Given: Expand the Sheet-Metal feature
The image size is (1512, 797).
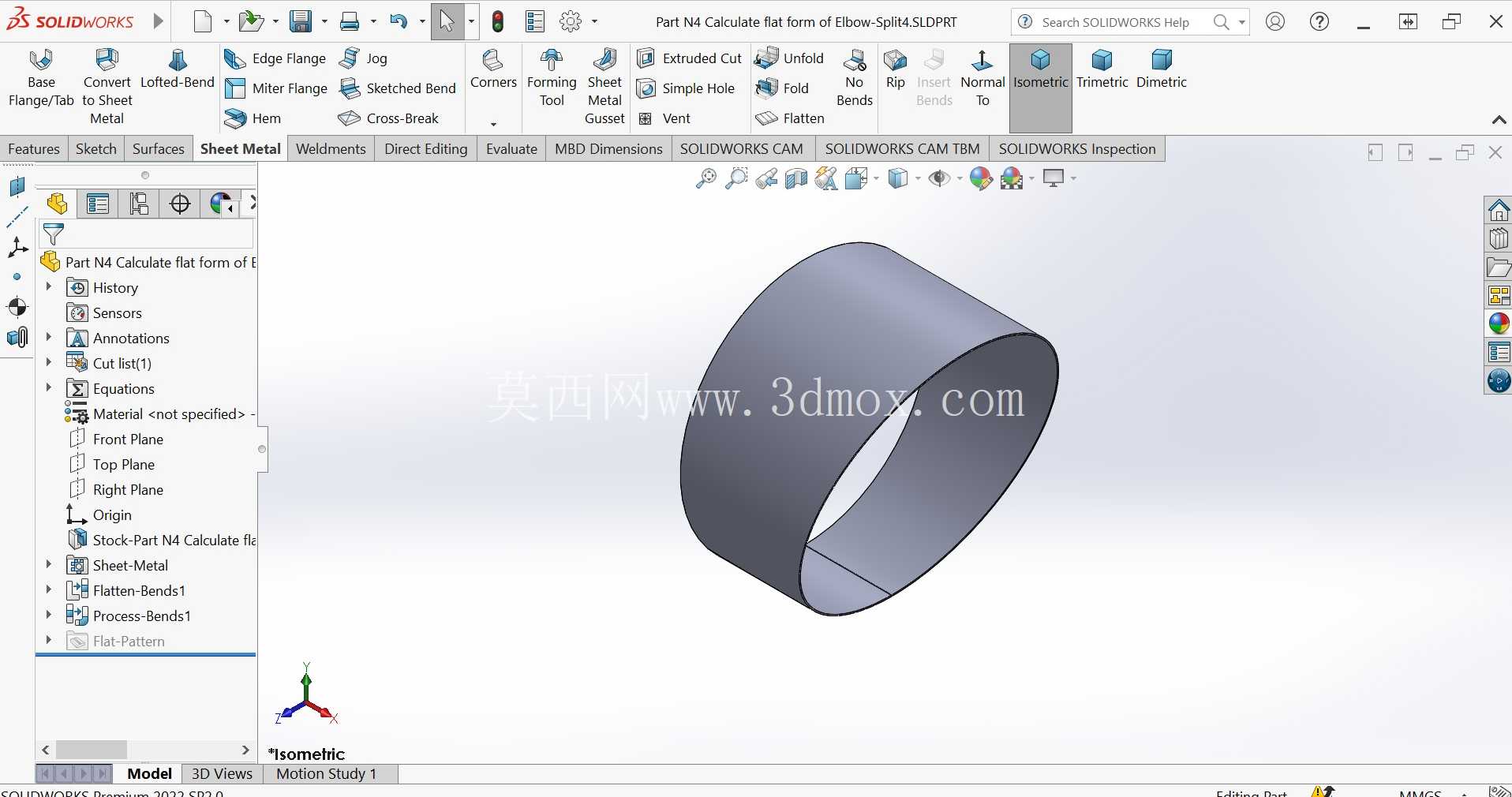Looking at the screenshot, I should point(49,565).
